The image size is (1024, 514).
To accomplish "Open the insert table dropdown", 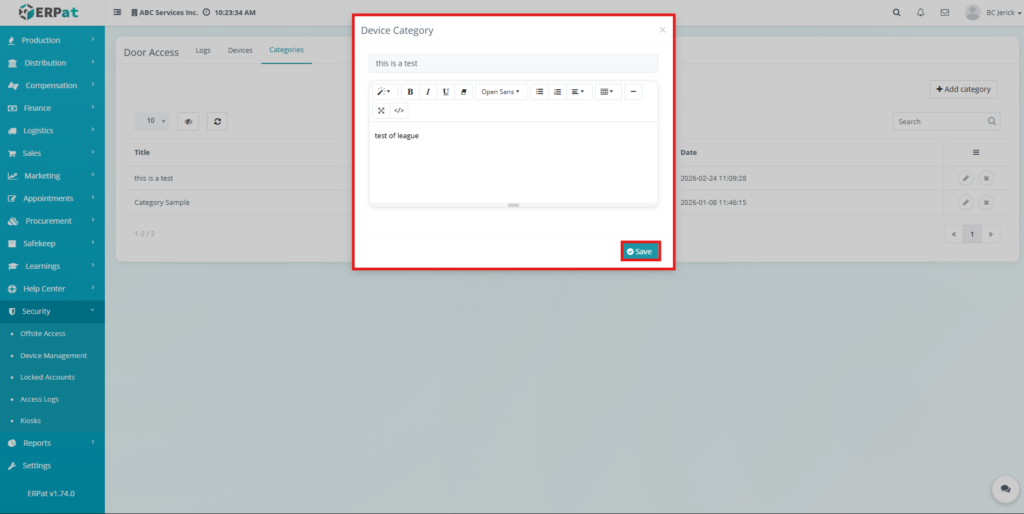I will click(607, 92).
